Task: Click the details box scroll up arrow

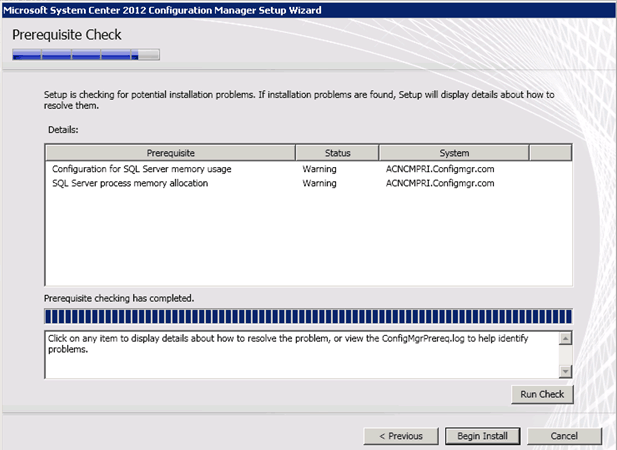Action: coord(565,338)
